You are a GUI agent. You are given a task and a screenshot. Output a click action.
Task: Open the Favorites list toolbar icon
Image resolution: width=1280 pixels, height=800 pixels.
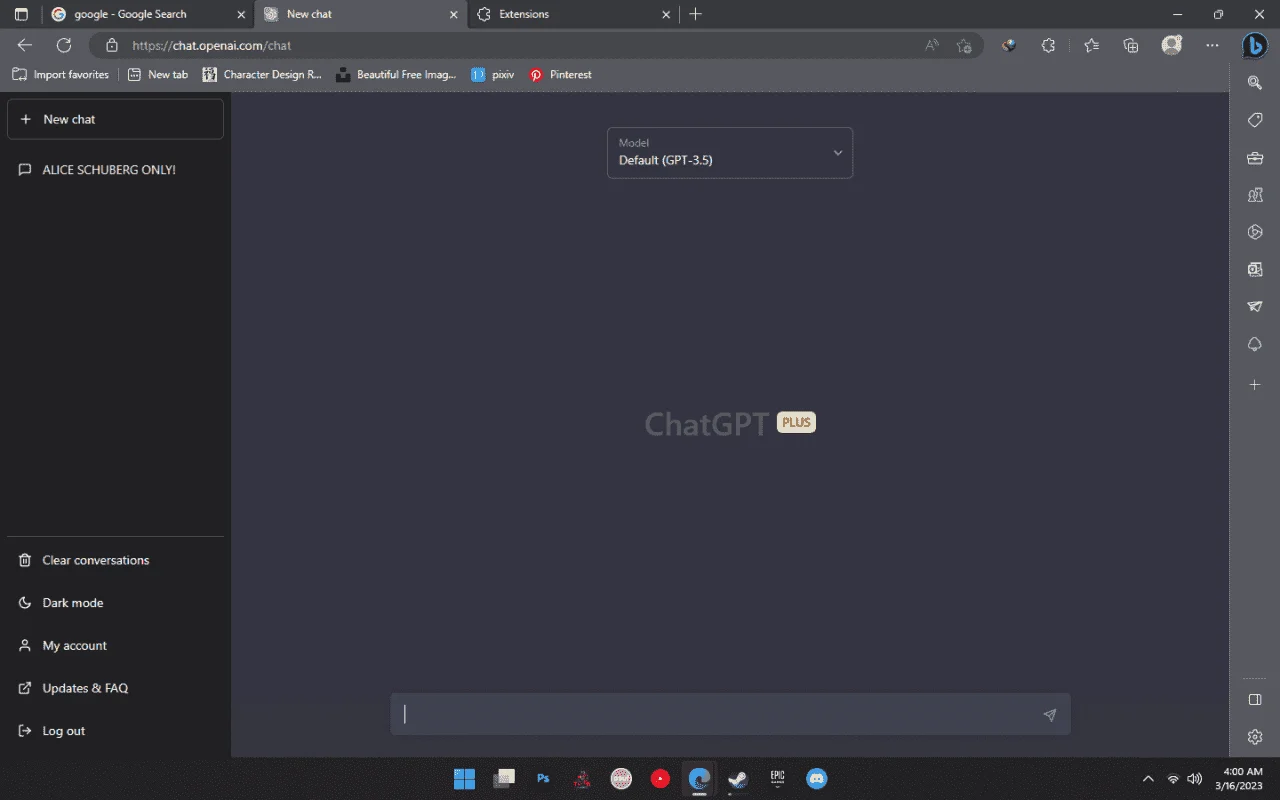coord(1091,45)
